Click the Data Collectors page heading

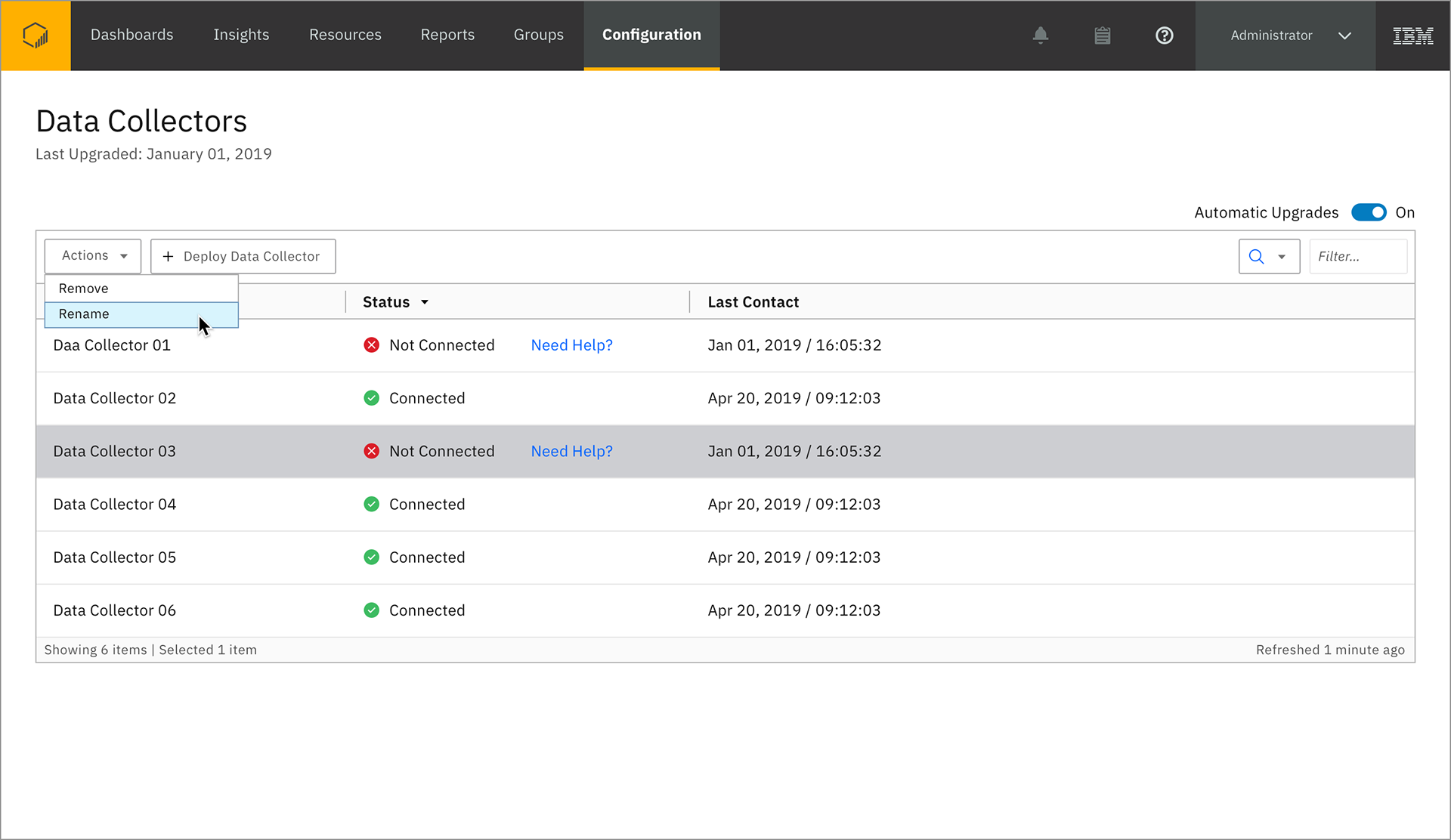coord(141,121)
